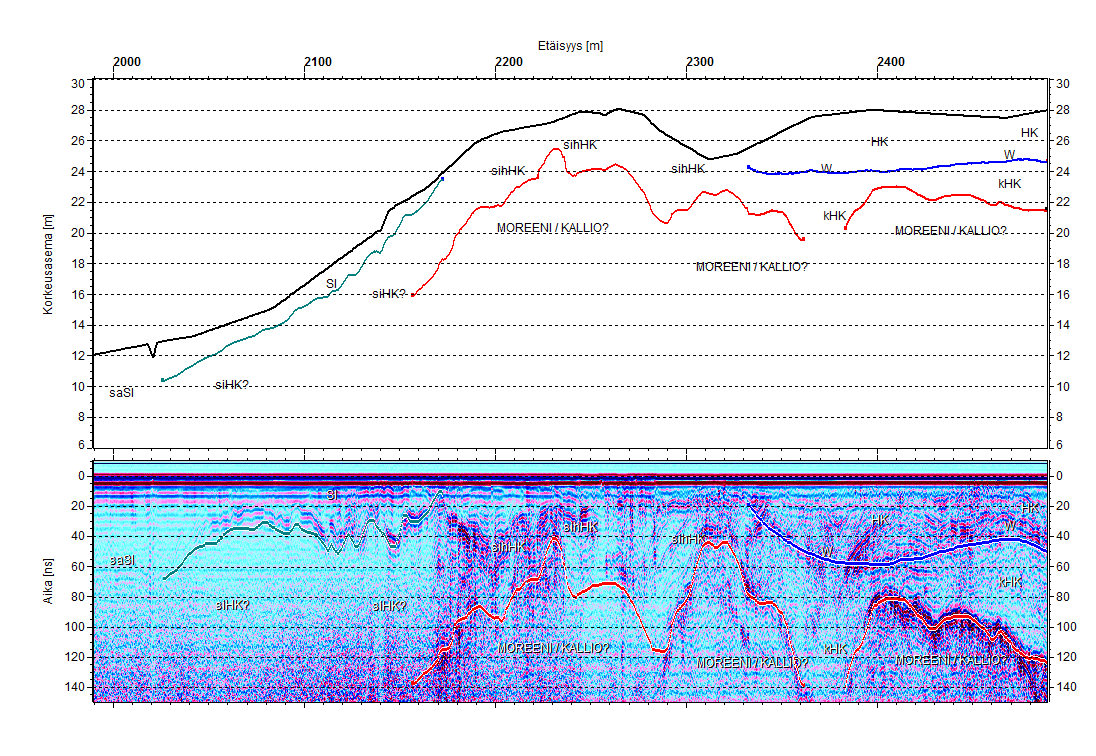Click the "Aika [ns]" vertical axis title
This screenshot has height=756, width=1096.
click(x=48, y=582)
